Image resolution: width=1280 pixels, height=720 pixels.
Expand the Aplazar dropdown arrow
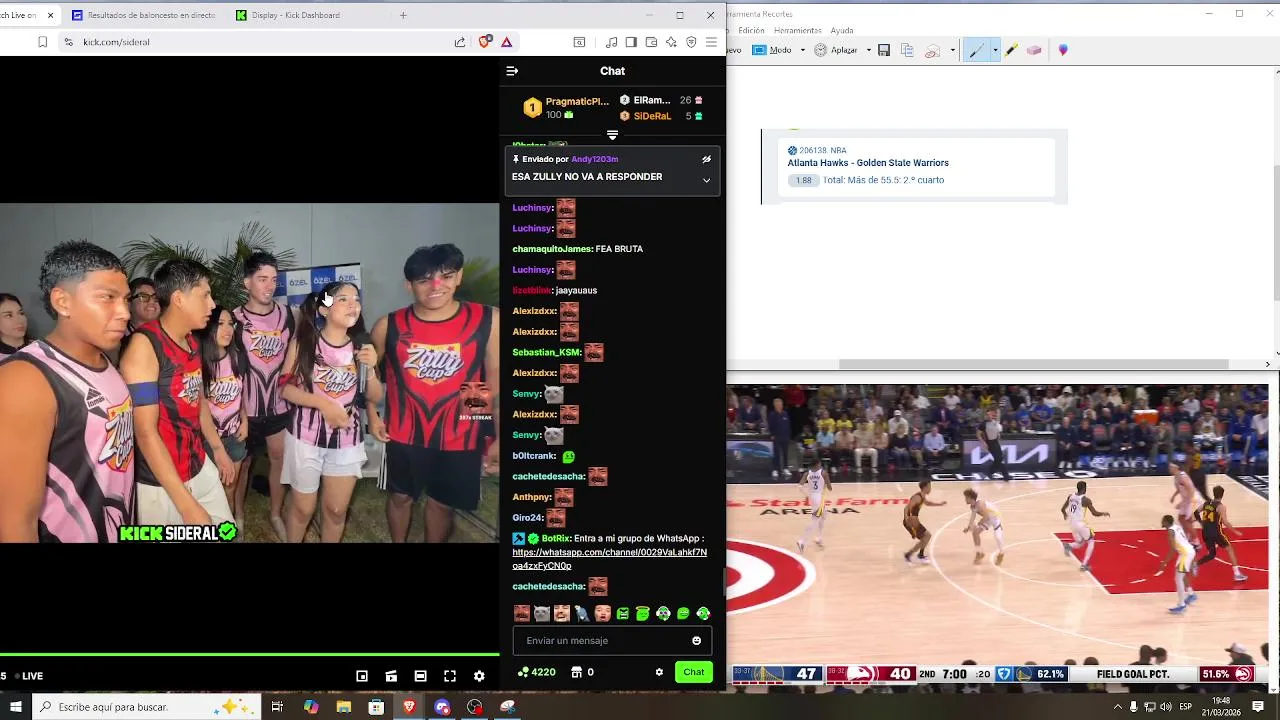point(868,50)
